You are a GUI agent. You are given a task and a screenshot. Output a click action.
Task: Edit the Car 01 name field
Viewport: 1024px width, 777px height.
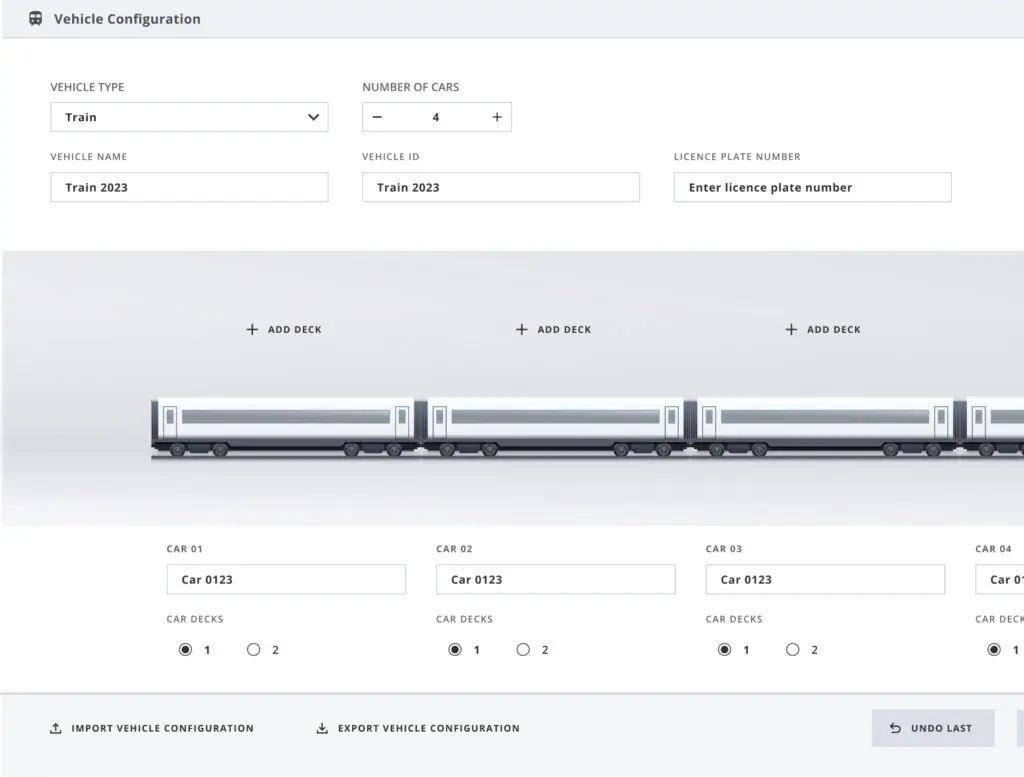tap(286, 579)
